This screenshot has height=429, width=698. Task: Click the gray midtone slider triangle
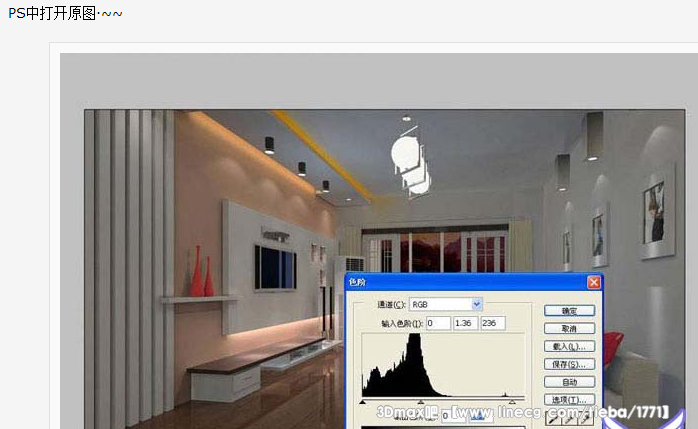[420, 402]
